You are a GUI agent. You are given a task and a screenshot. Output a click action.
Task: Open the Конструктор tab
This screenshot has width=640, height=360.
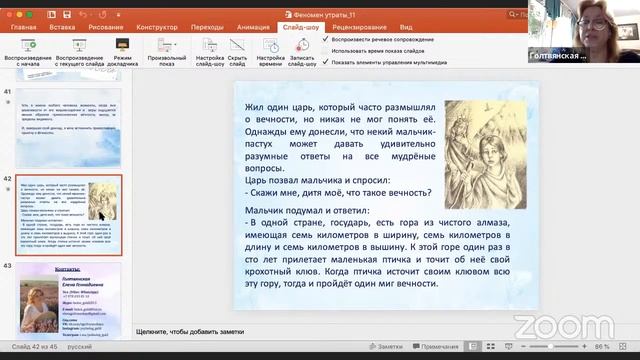(157, 27)
